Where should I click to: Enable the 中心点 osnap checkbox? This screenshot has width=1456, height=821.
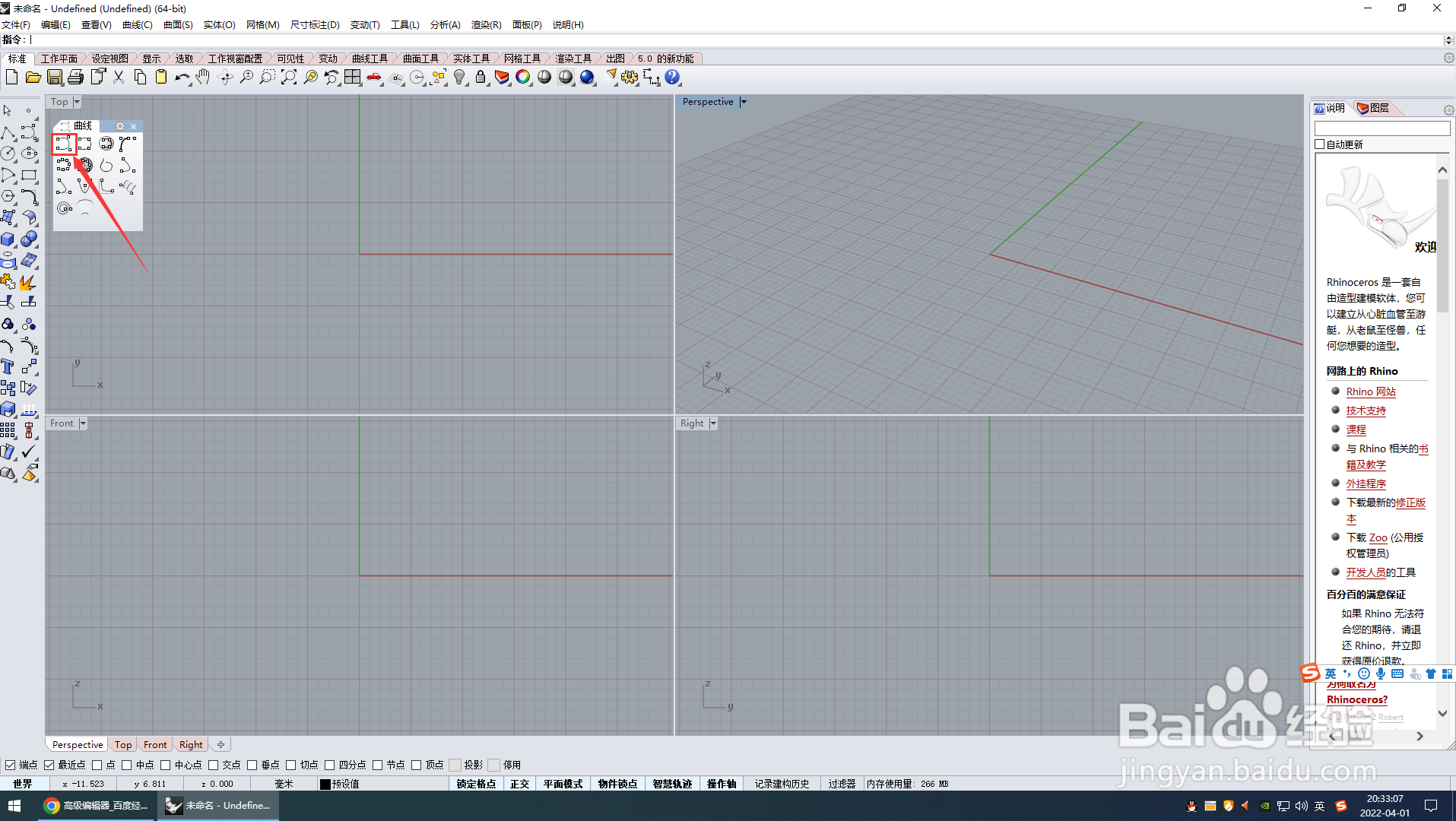tap(166, 765)
